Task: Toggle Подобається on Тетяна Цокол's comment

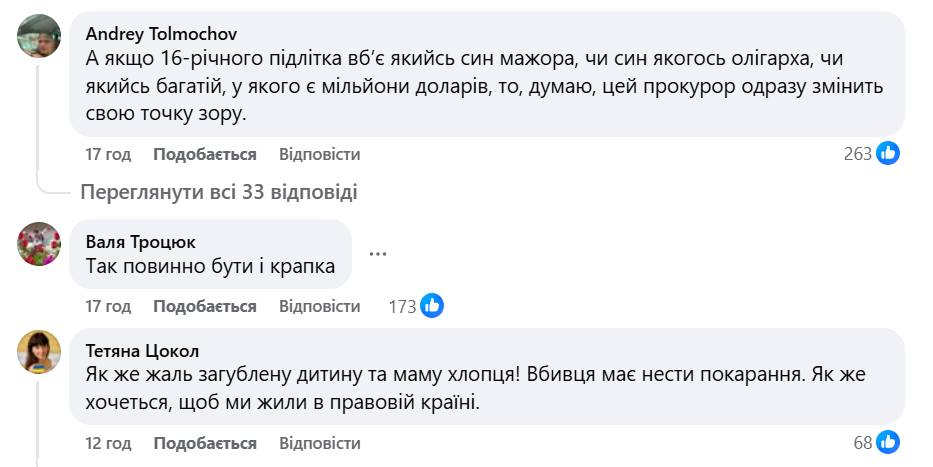Action: click(x=205, y=443)
